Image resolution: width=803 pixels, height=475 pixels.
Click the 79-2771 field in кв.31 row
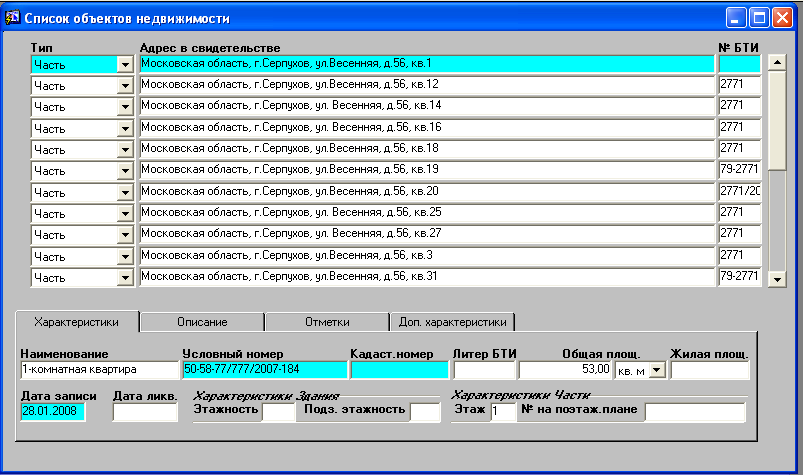[x=739, y=277]
